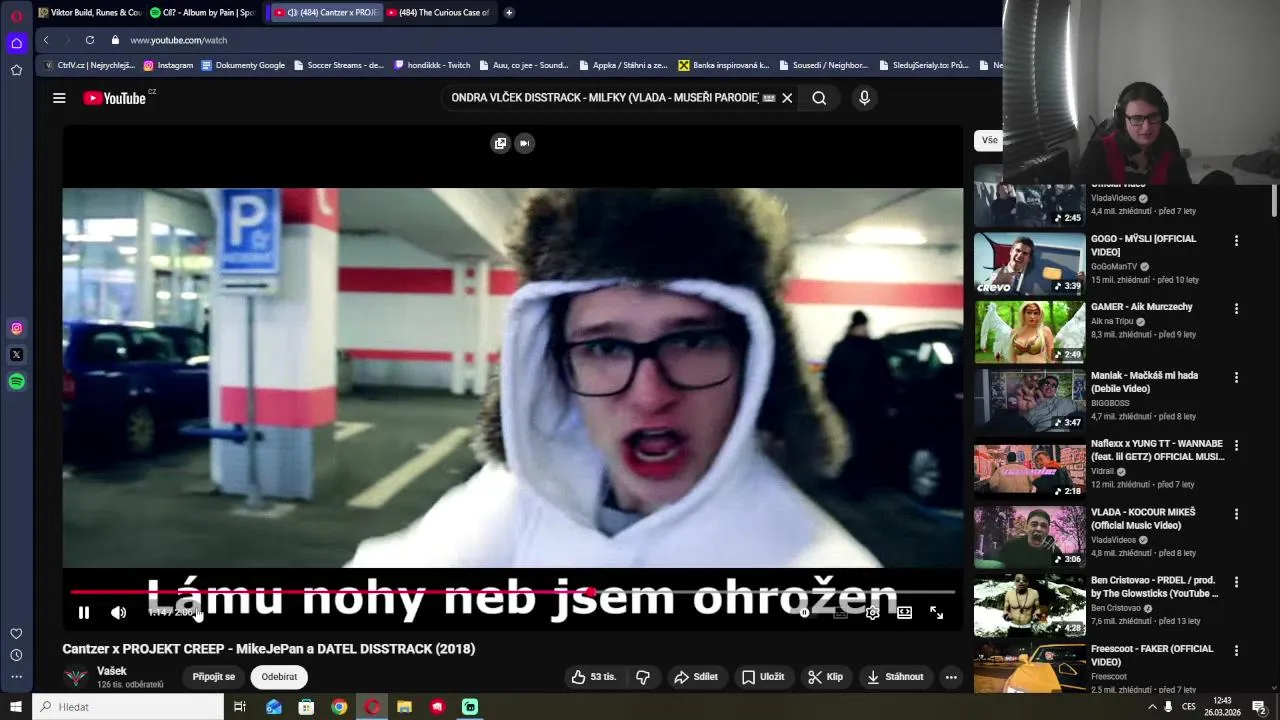This screenshot has height=720, width=1280.
Task: Mute the video using speaker icon
Action: 118,612
